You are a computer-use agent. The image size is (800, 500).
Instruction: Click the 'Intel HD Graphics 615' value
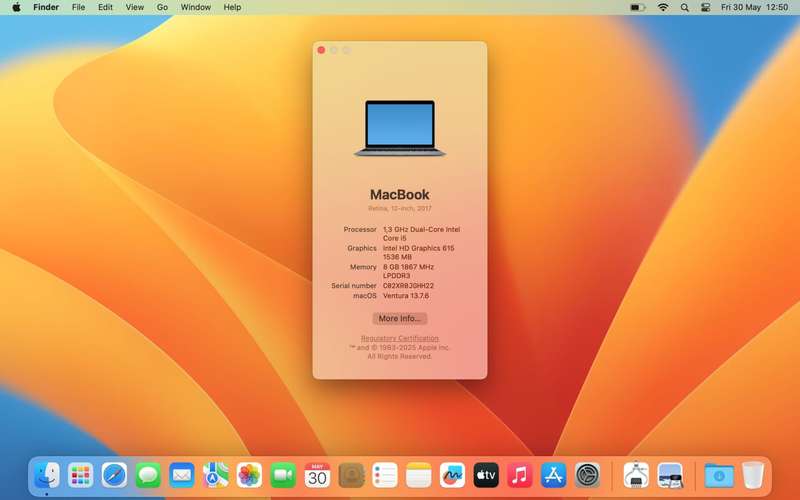(x=418, y=248)
